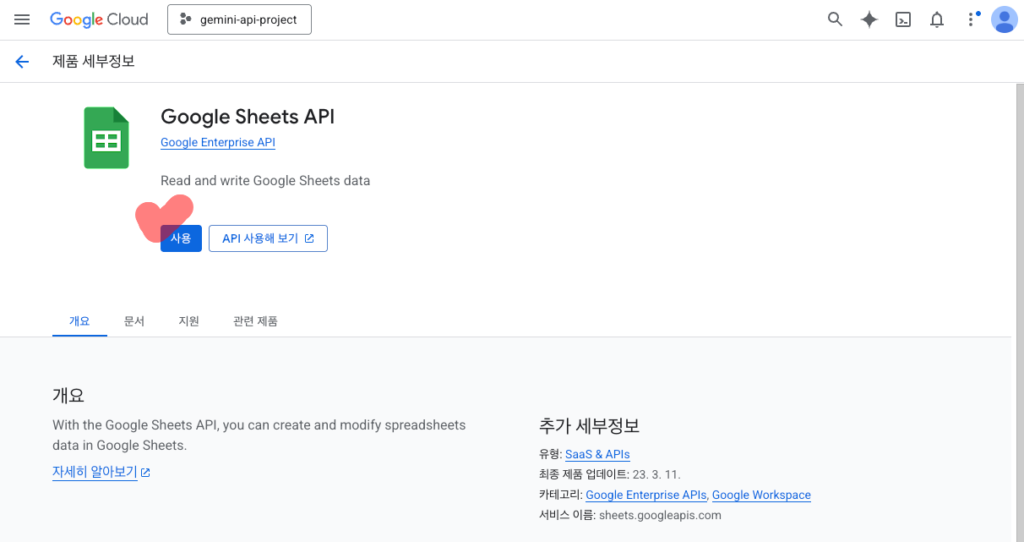Go back using the left arrow
The height and width of the screenshot is (542, 1024).
22,62
